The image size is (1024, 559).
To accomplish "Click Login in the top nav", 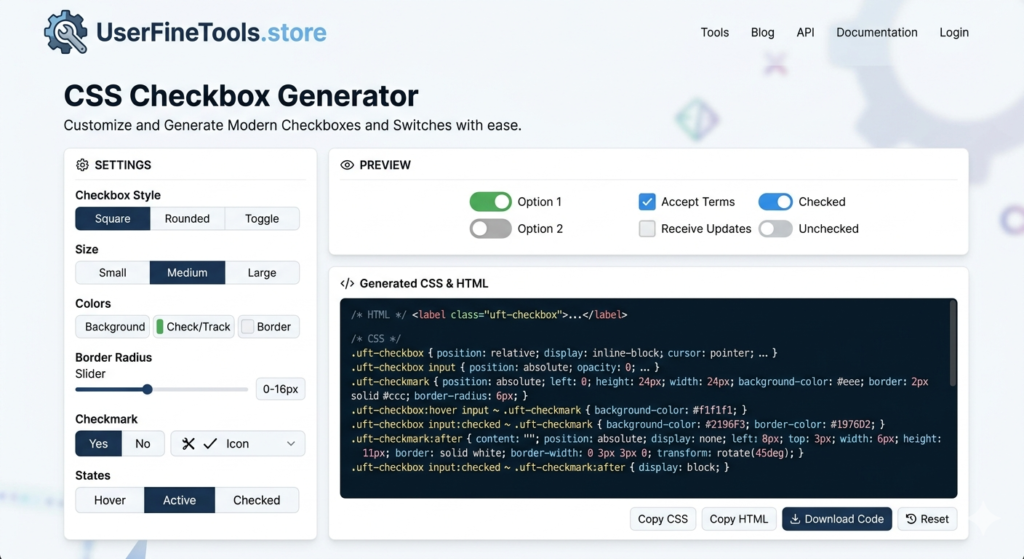I will click(x=953, y=33).
